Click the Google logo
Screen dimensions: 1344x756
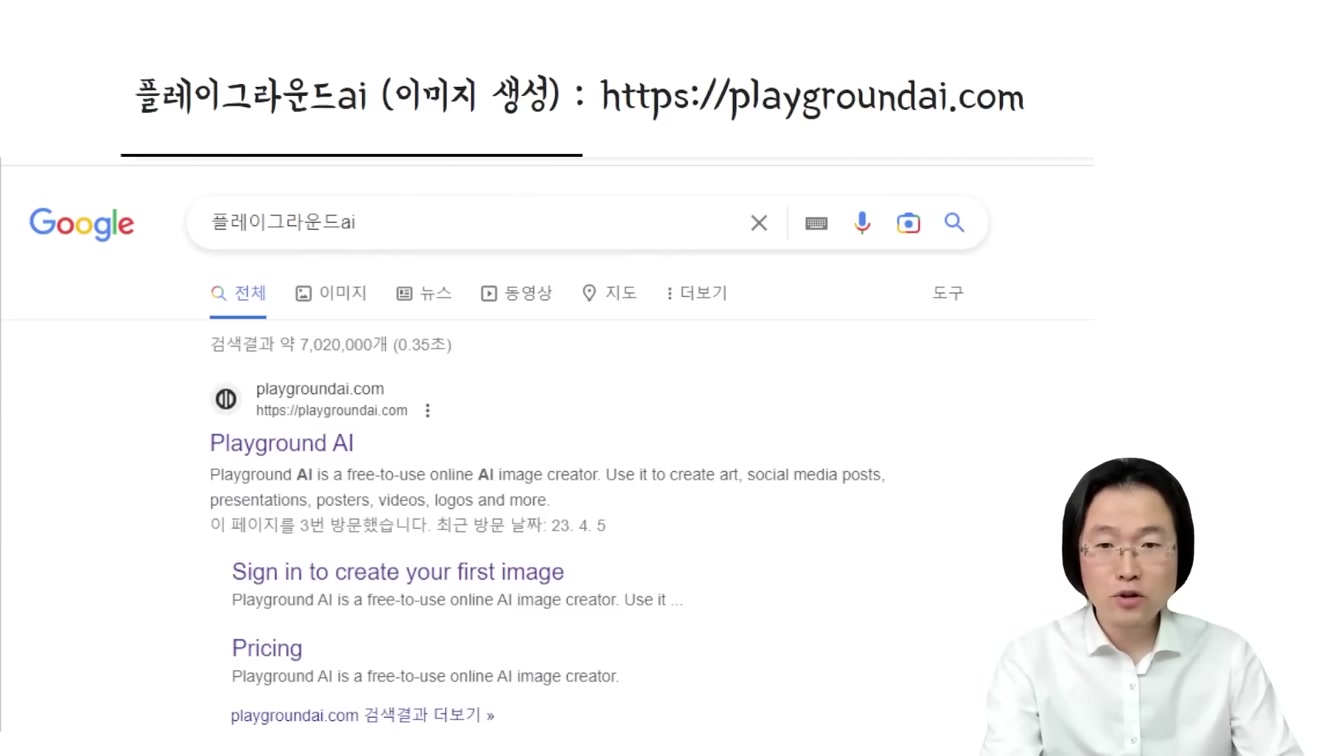point(81,223)
